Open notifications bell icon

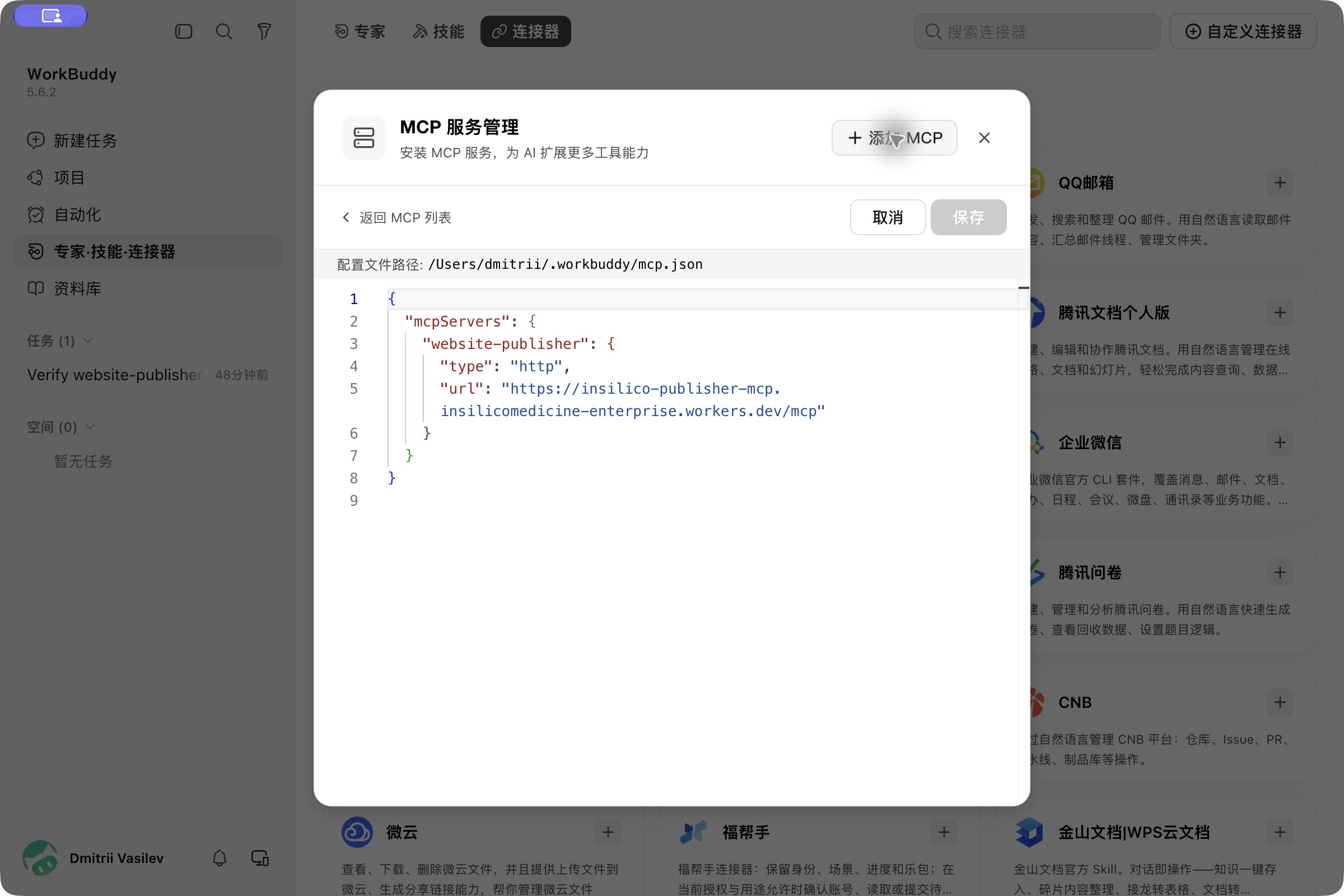point(220,858)
